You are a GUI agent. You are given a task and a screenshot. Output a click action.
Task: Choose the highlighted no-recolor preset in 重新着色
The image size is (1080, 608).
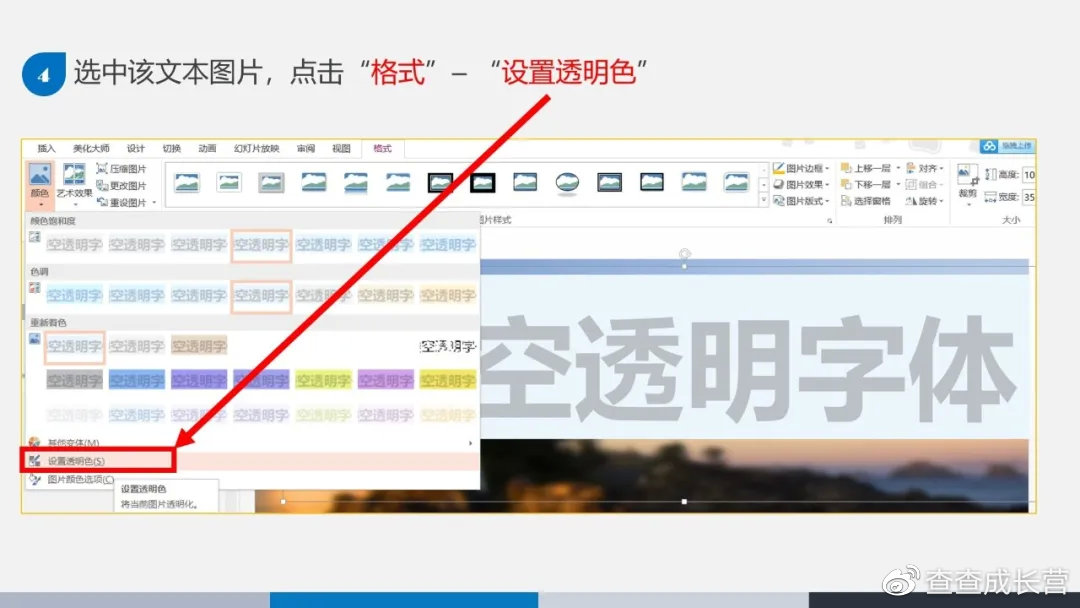tap(74, 346)
